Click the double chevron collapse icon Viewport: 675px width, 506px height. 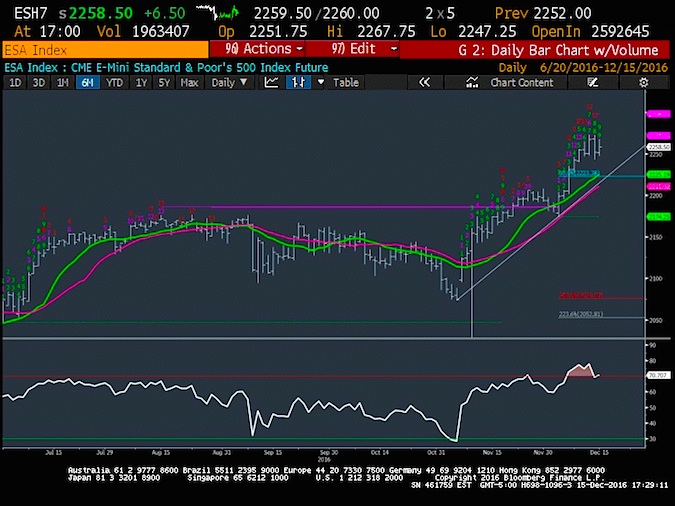pos(424,82)
